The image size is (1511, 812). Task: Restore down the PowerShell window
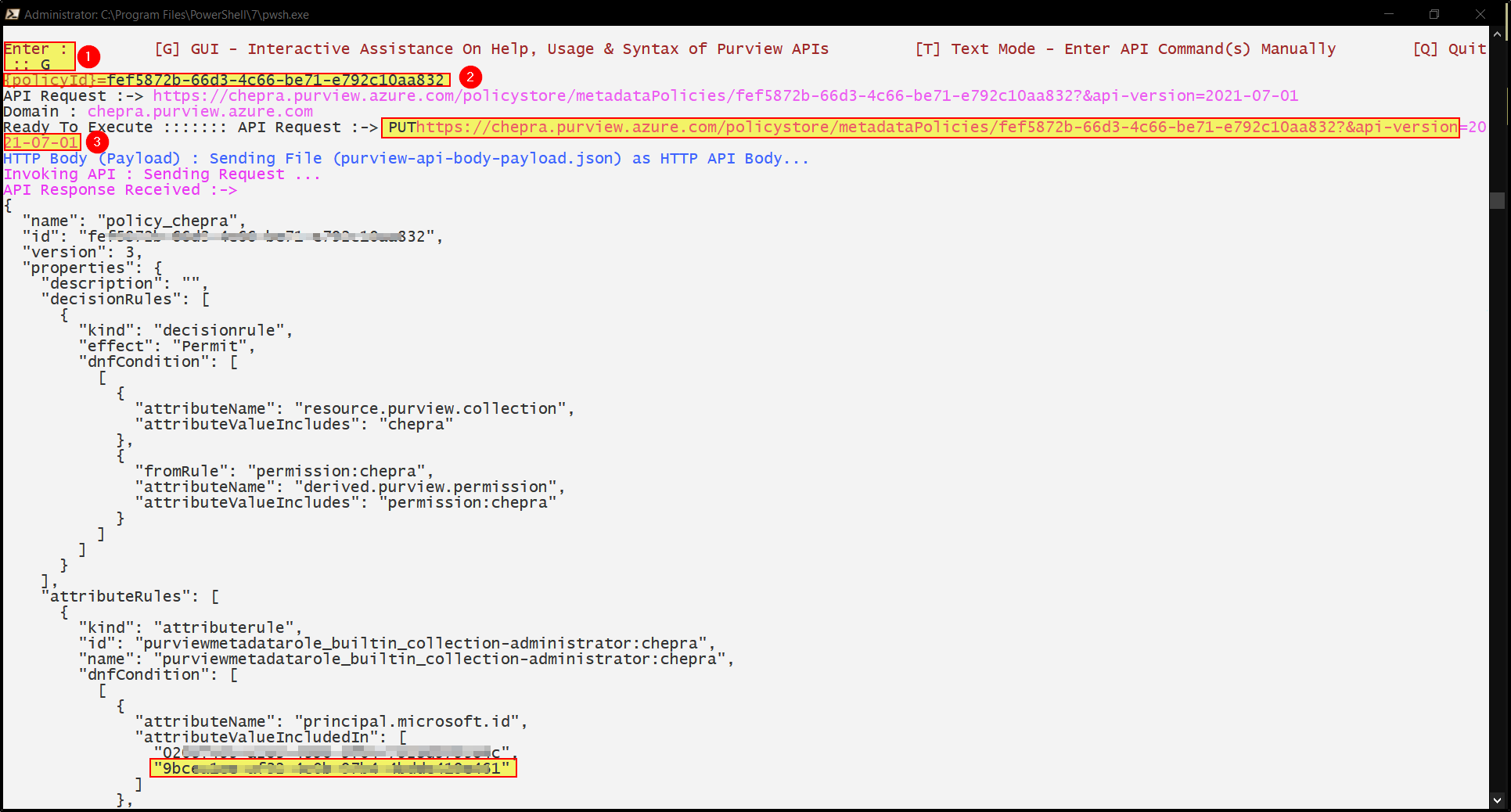(x=1434, y=14)
